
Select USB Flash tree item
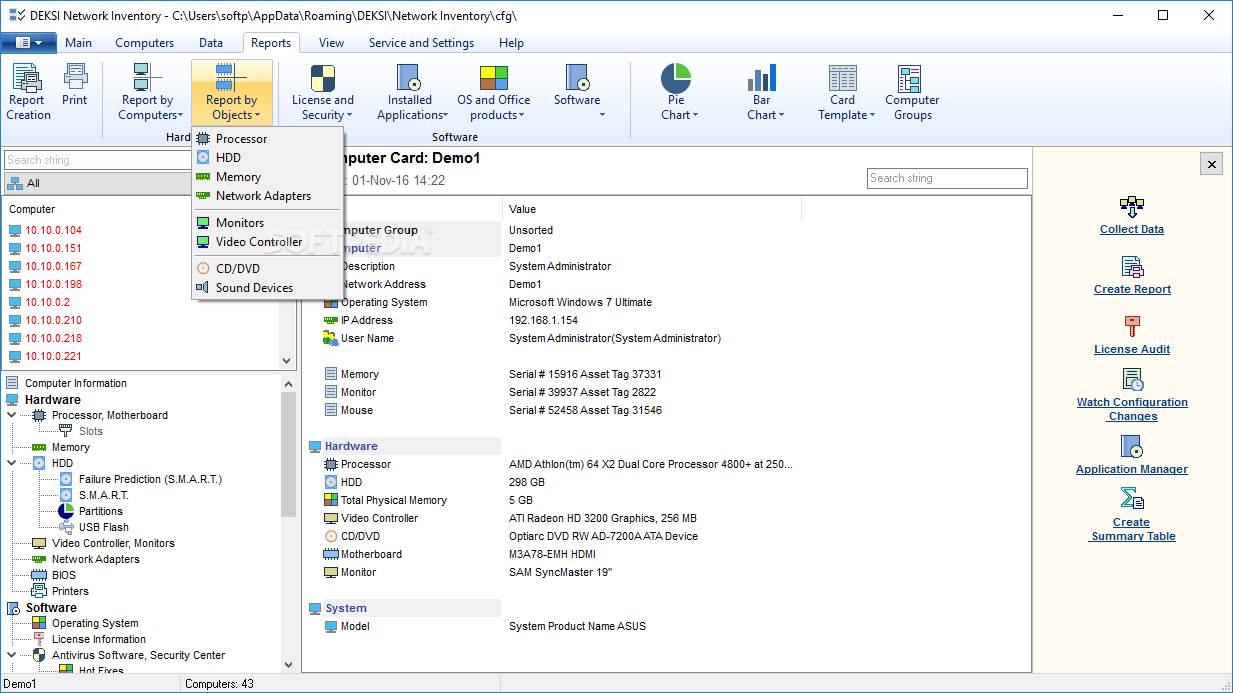pyautogui.click(x=104, y=527)
